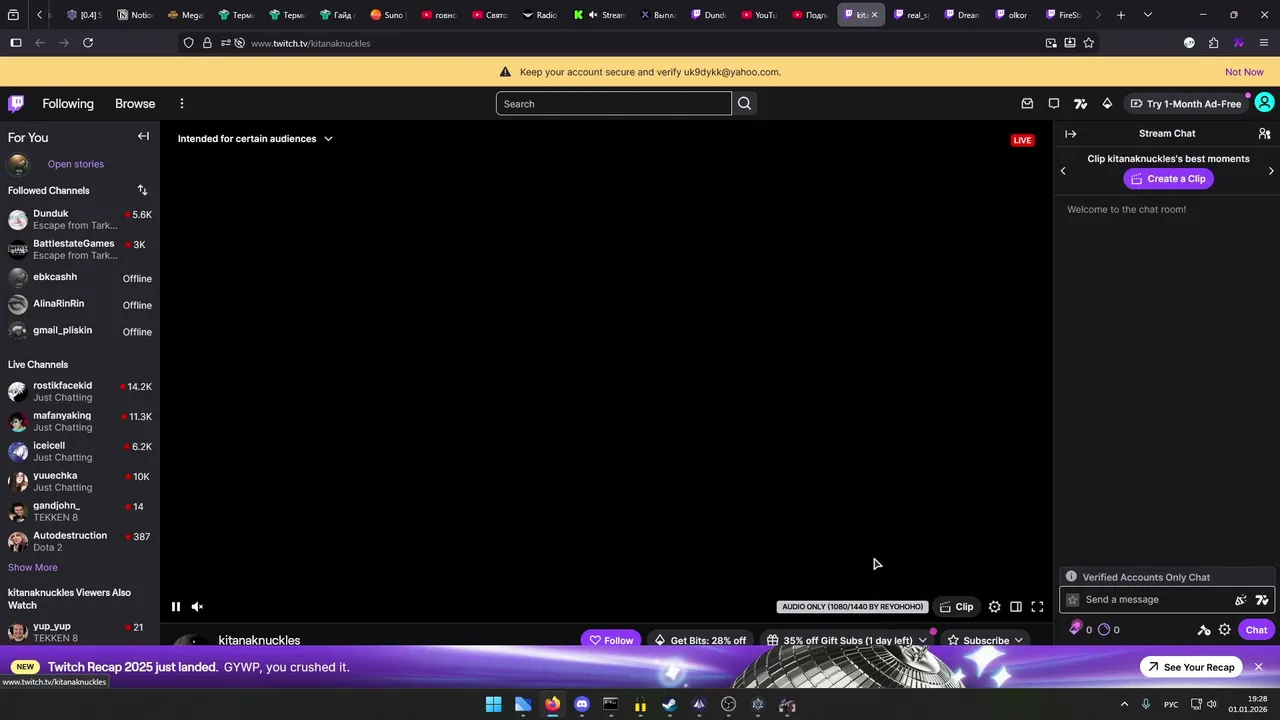This screenshot has height=720, width=1280.
Task: Open the 7TV emote menu in chat input
Action: tap(1262, 600)
